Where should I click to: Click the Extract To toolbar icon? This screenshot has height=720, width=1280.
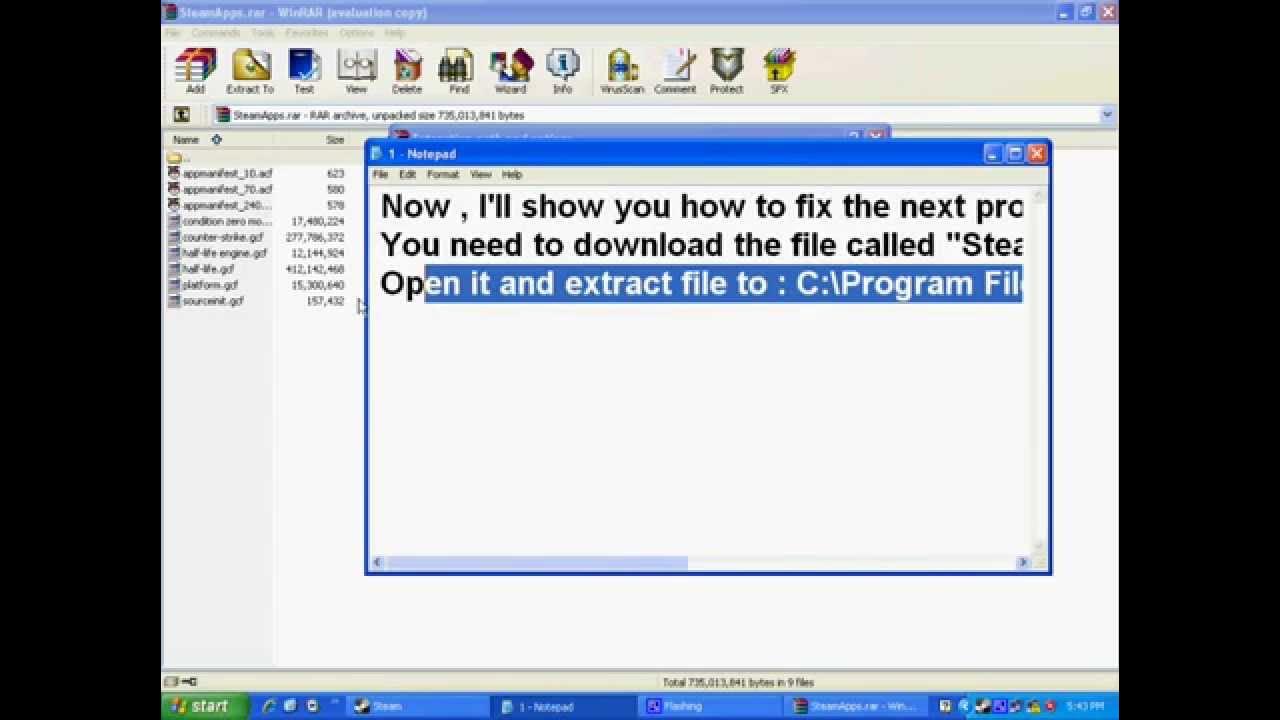point(250,72)
